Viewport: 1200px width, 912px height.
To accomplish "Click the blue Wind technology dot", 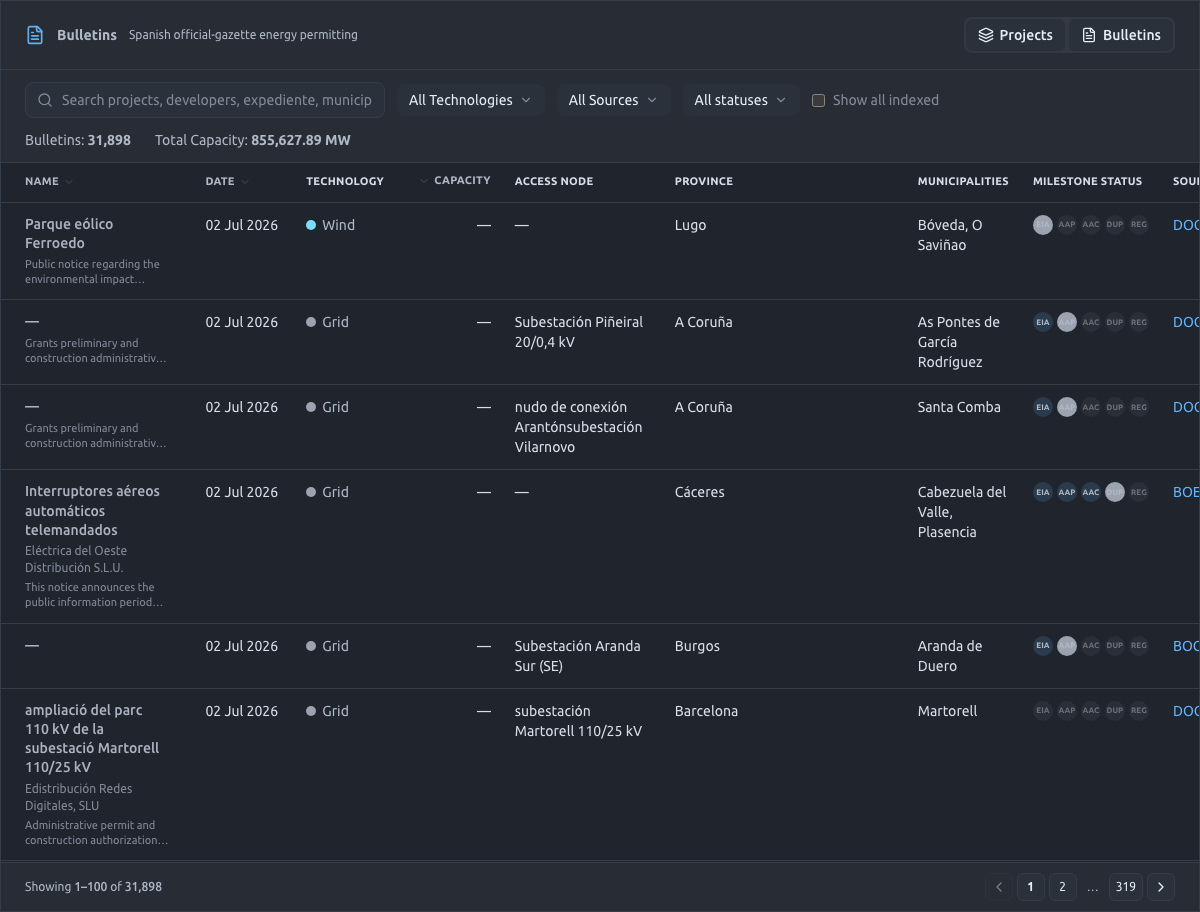I will tap(311, 225).
